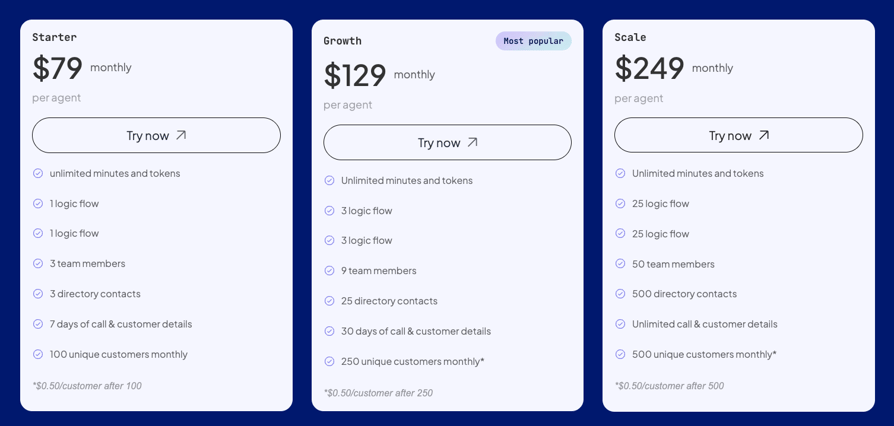Click the Unlimited call & customer details item

point(704,324)
